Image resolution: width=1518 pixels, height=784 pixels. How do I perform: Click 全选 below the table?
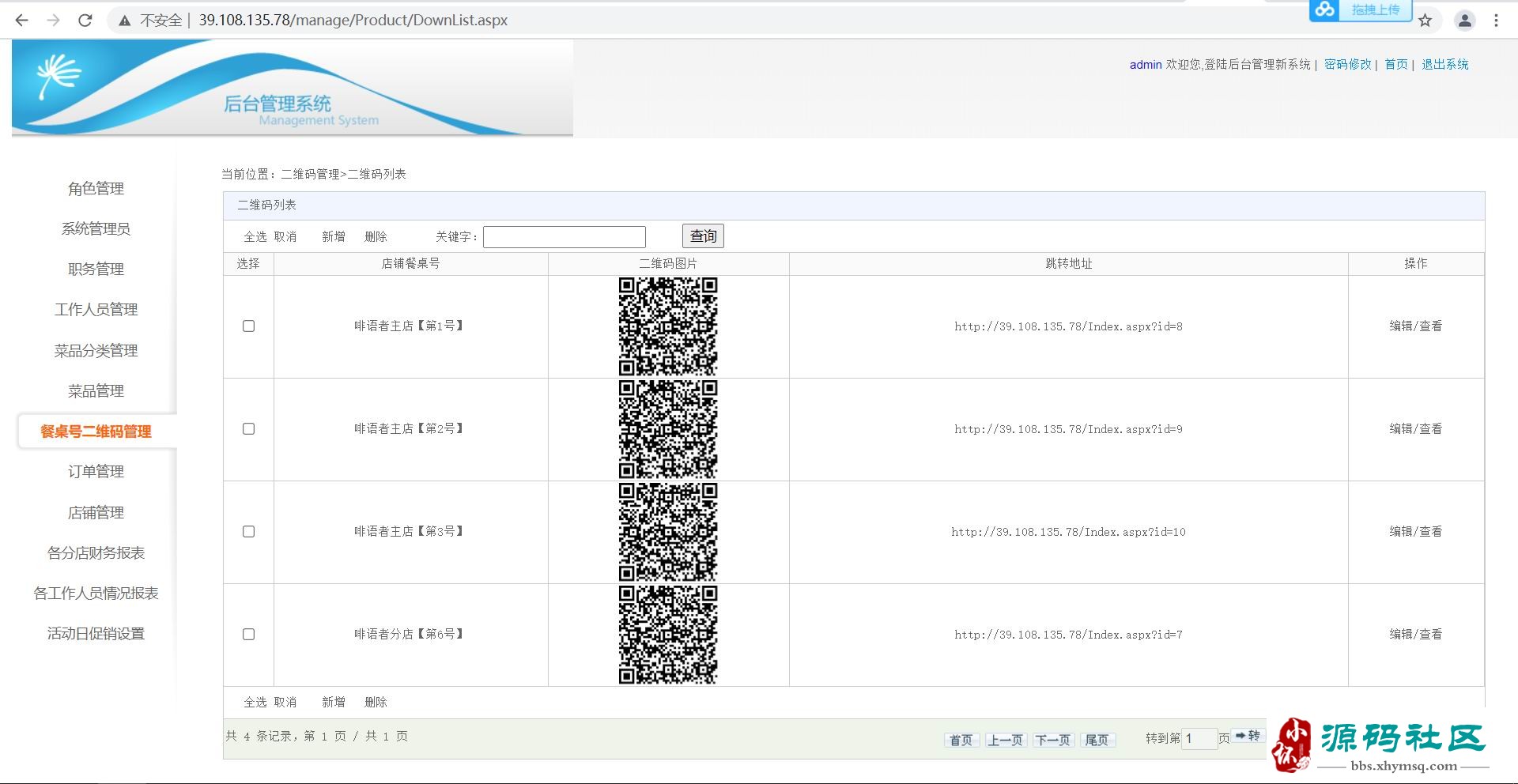pyautogui.click(x=255, y=702)
